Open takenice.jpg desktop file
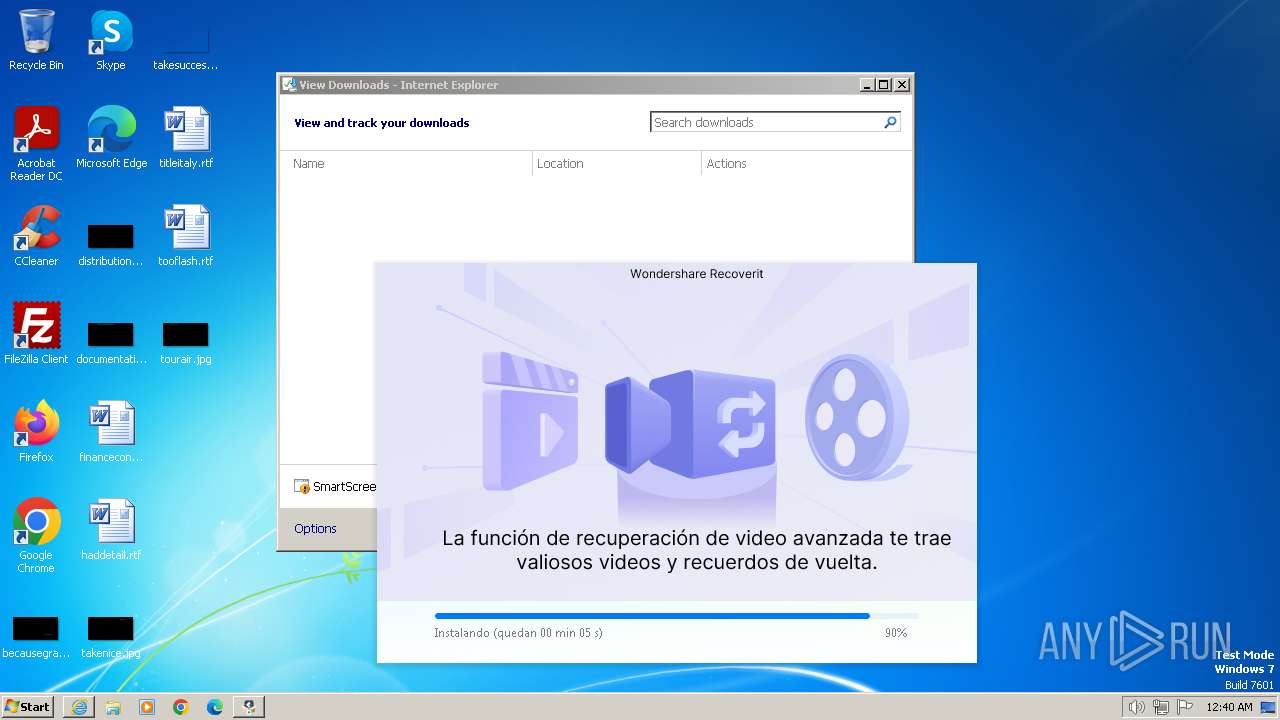The image size is (1280, 720). 111,636
